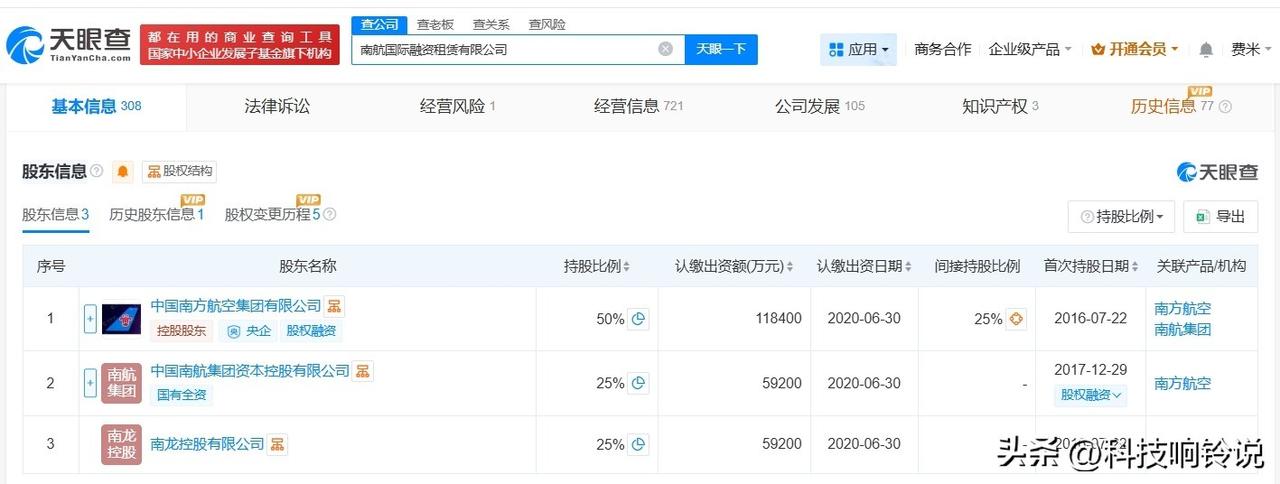
Task: Click the pie chart icon in row 2
Action: pos(638,383)
